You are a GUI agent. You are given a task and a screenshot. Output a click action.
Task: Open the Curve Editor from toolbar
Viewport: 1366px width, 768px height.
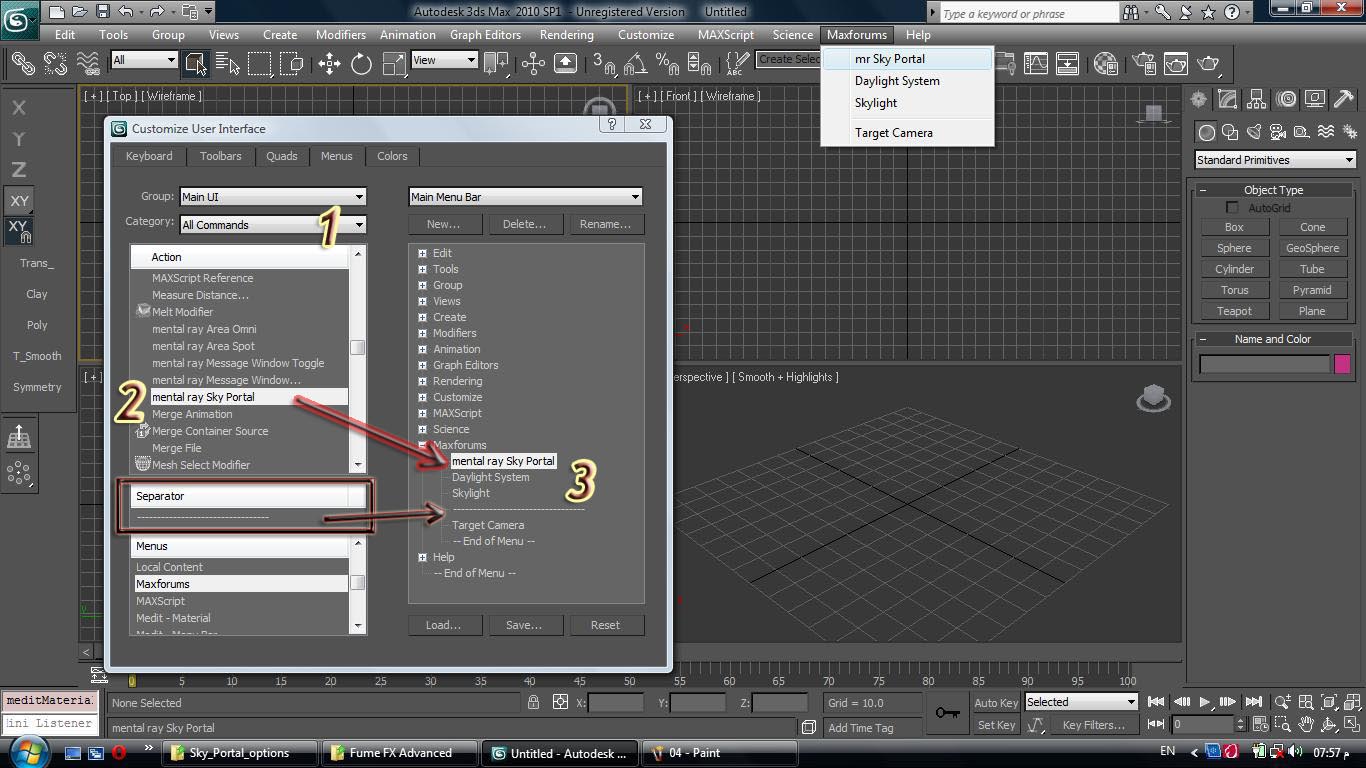[1035, 63]
